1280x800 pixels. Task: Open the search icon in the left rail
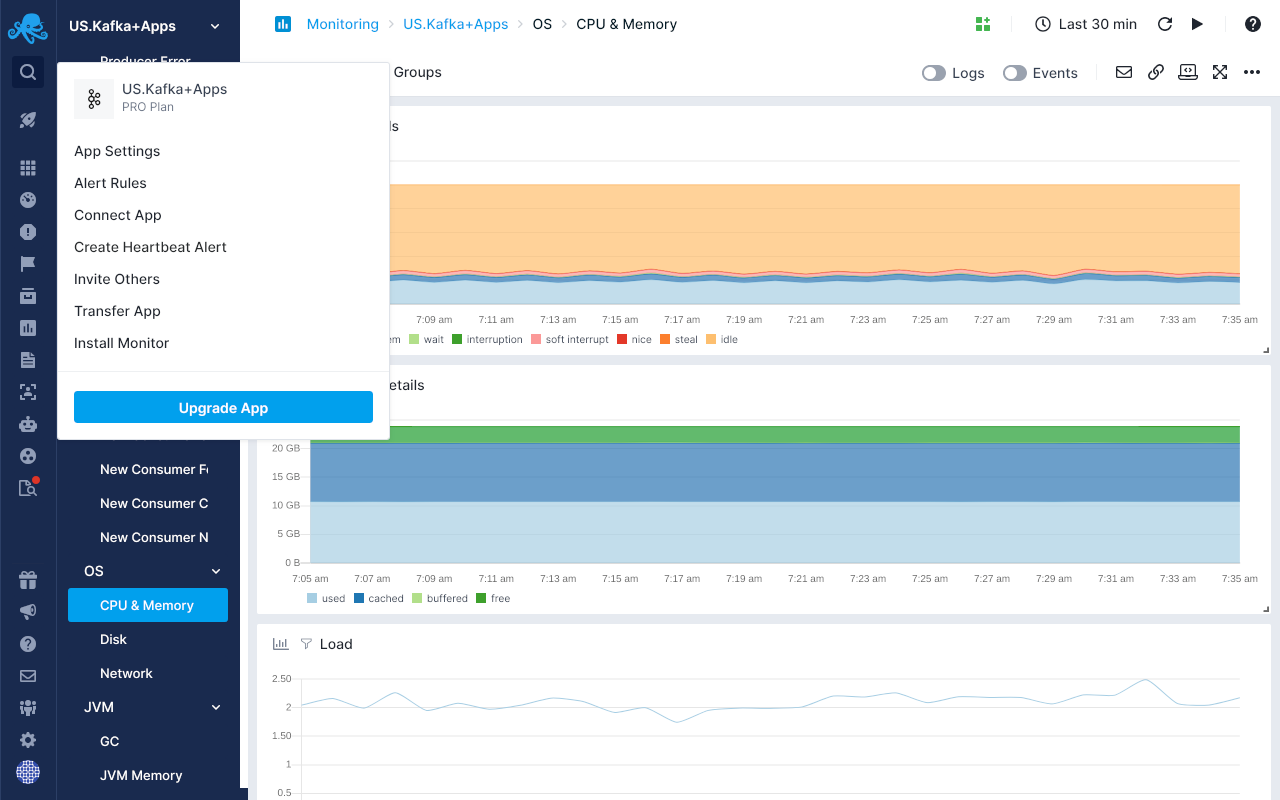[28, 72]
